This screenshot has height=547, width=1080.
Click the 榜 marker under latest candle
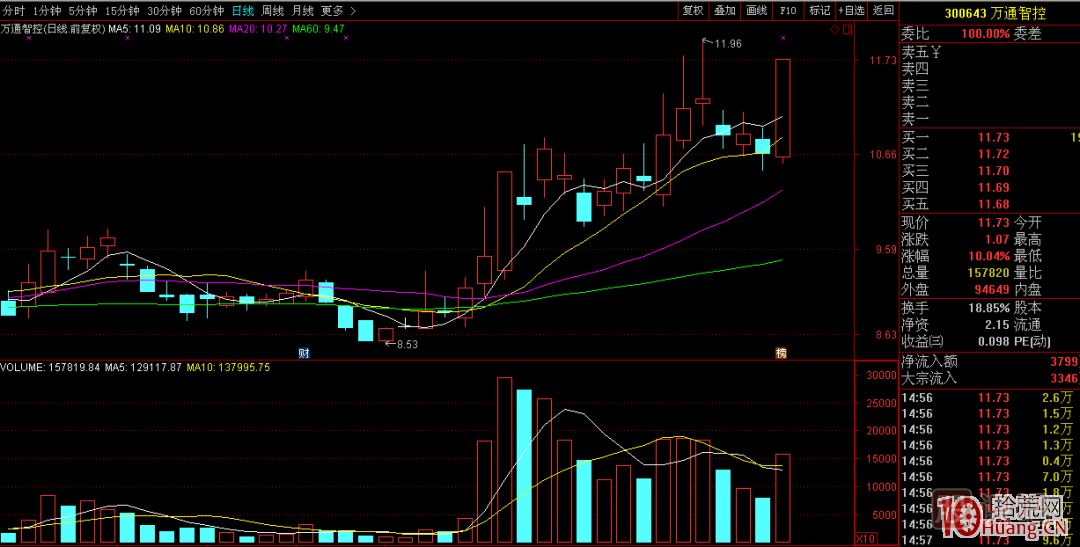click(x=782, y=353)
